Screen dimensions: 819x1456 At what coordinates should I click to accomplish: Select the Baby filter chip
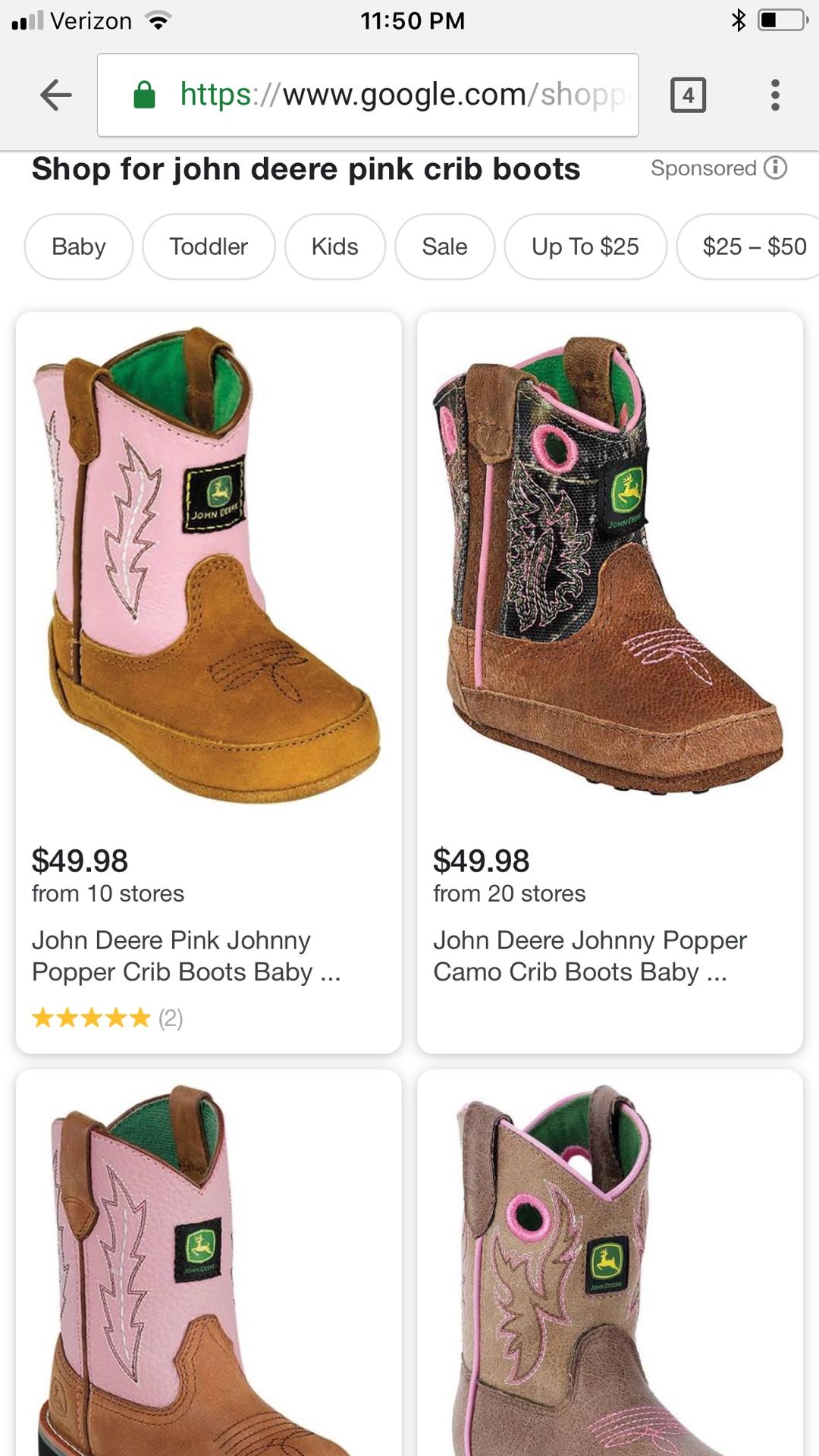point(79,246)
